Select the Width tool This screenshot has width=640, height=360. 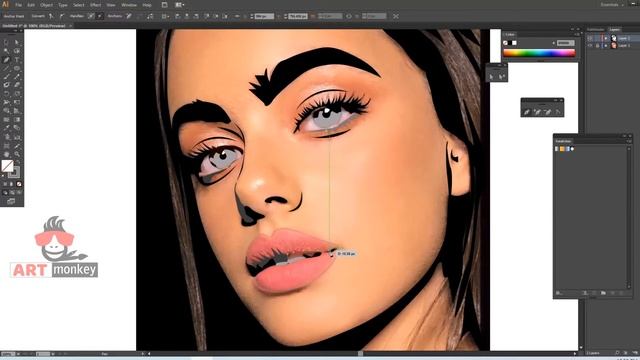[6, 102]
